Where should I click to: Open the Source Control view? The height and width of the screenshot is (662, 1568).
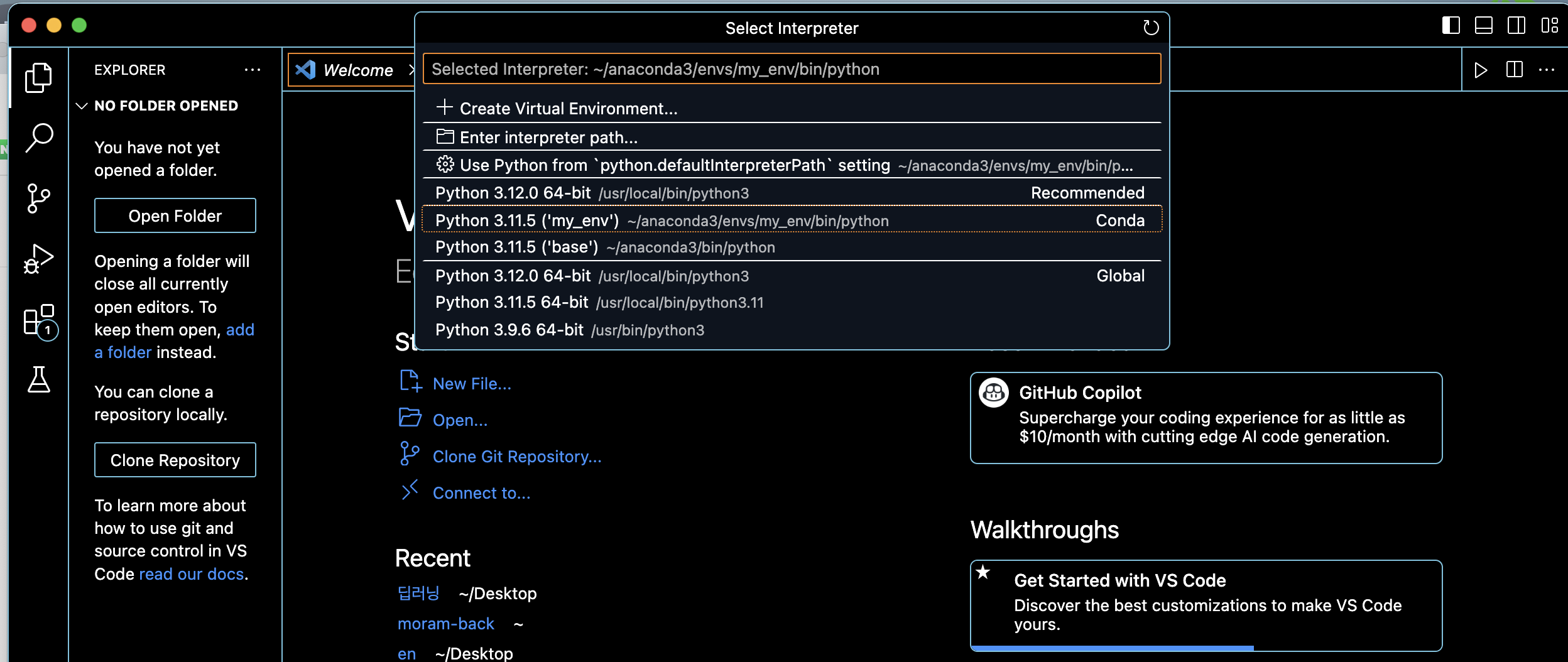click(x=38, y=198)
